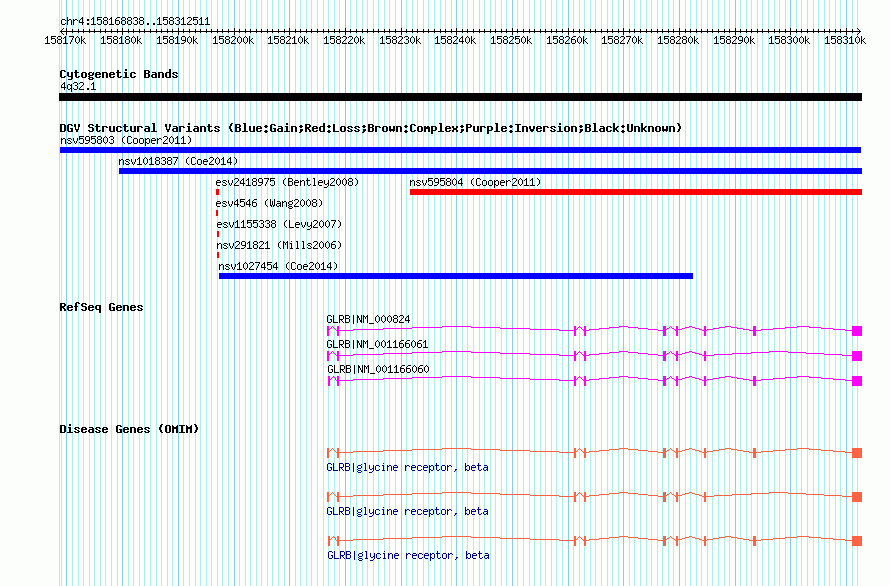Click the chr4:158168838..158312511 coordinate label
The width and height of the screenshot is (890, 586).
coord(135,22)
